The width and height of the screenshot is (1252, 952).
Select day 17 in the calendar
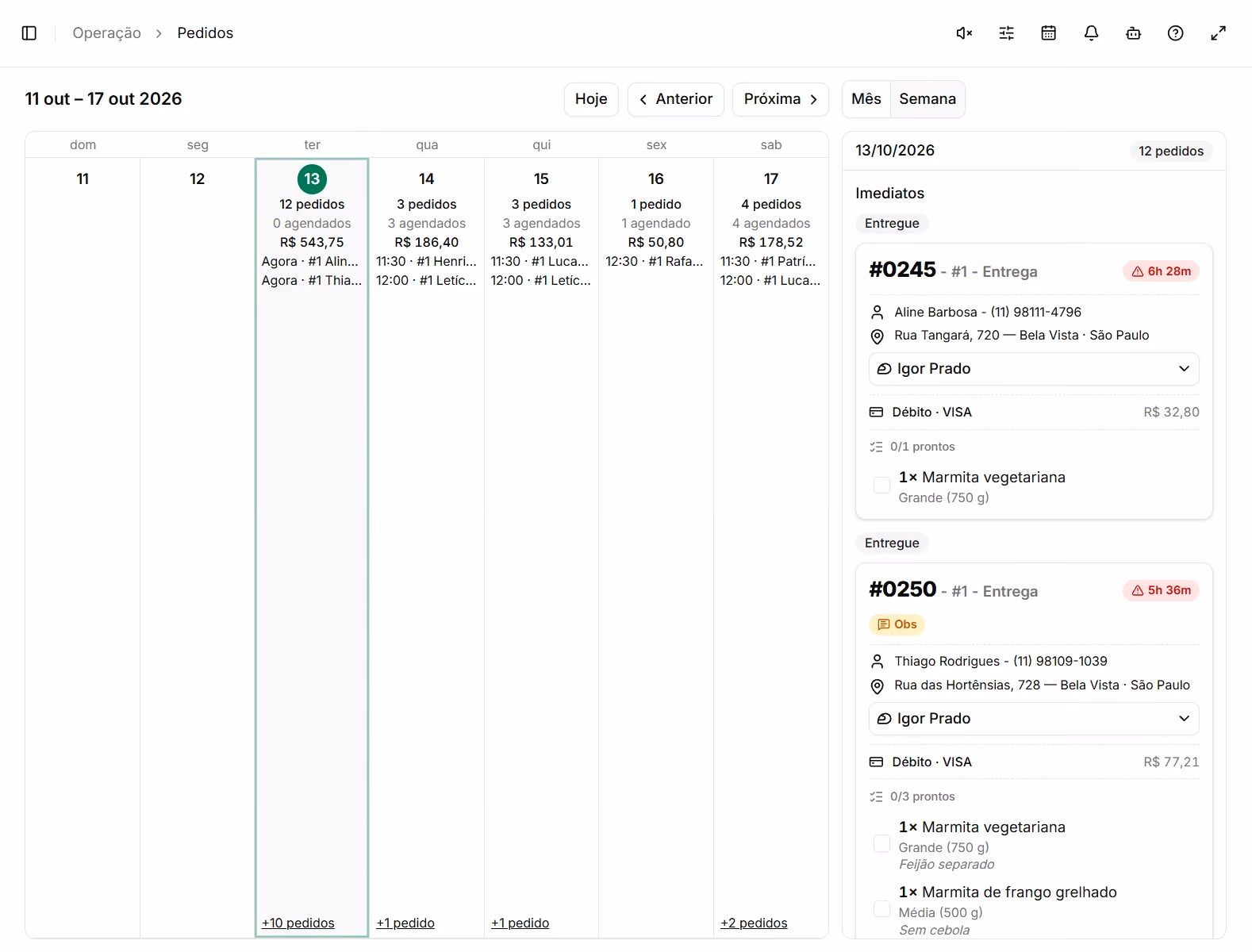click(x=771, y=179)
